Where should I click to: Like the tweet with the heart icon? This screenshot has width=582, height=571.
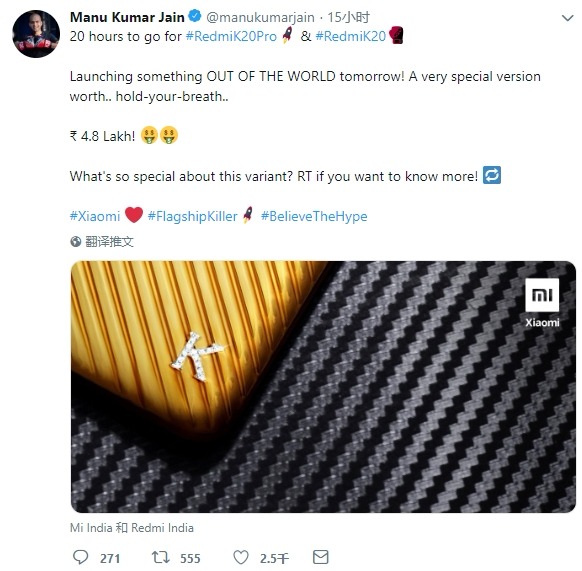pyautogui.click(x=241, y=557)
